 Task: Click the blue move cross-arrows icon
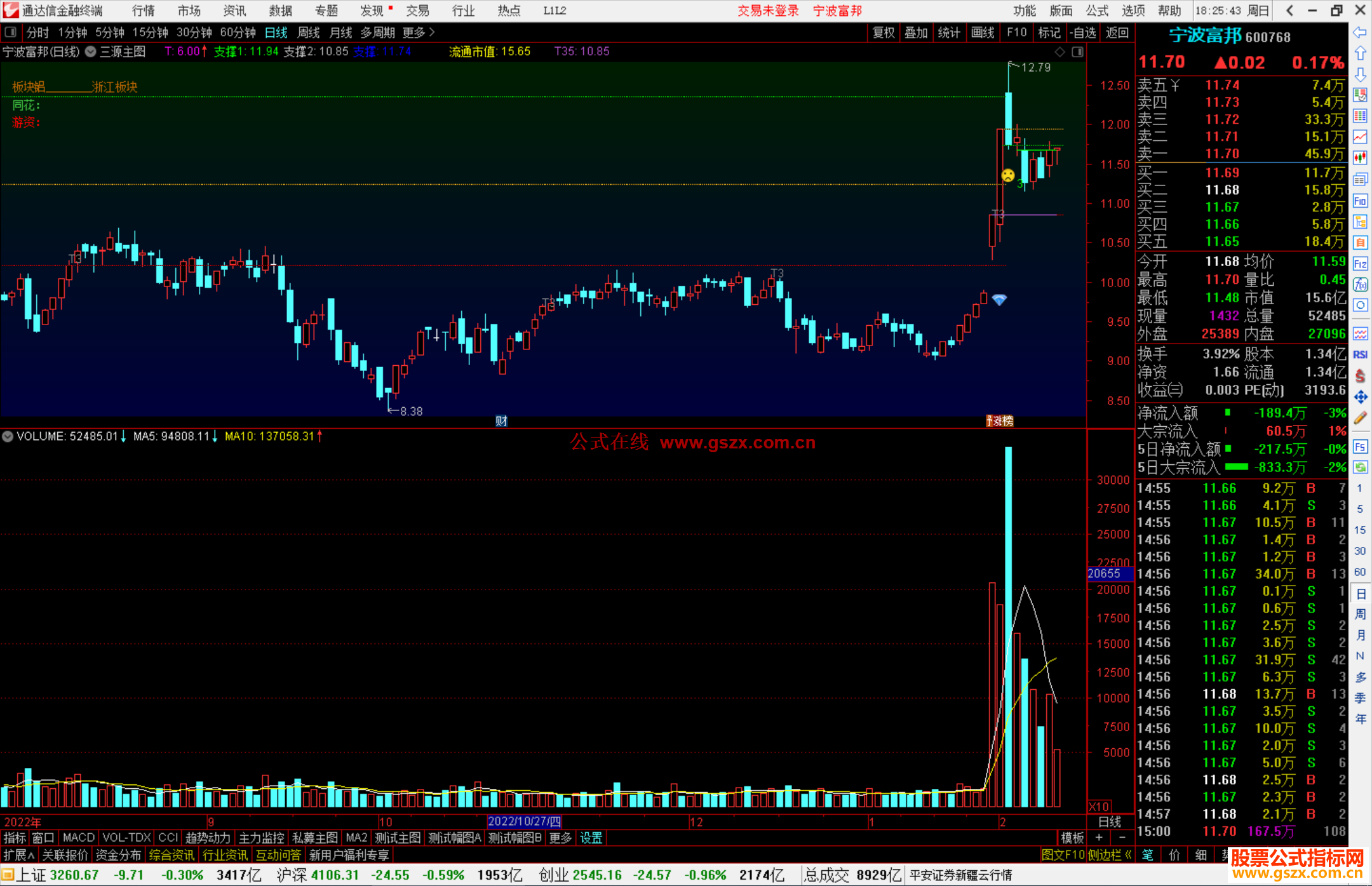(1360, 397)
